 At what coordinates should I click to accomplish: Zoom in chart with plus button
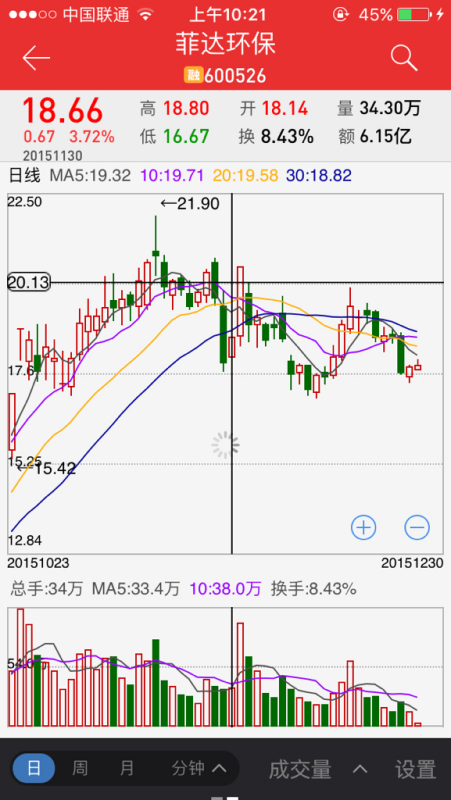[x=363, y=528]
